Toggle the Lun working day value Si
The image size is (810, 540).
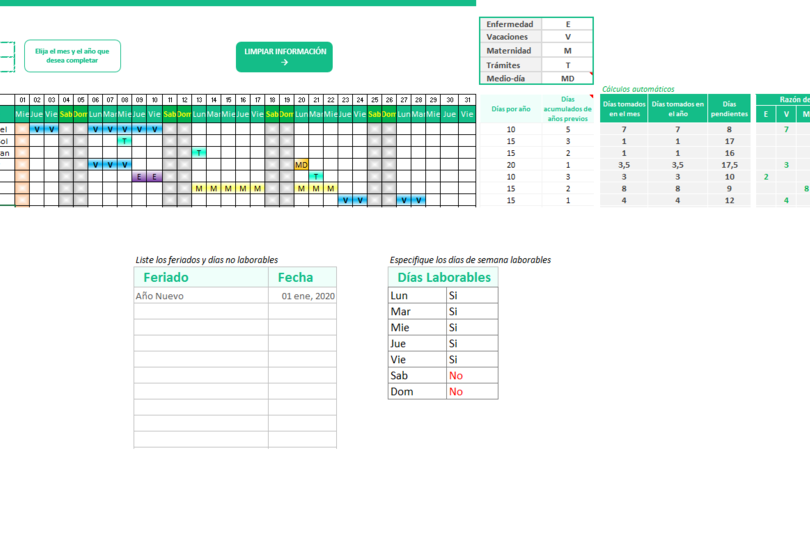tap(472, 296)
